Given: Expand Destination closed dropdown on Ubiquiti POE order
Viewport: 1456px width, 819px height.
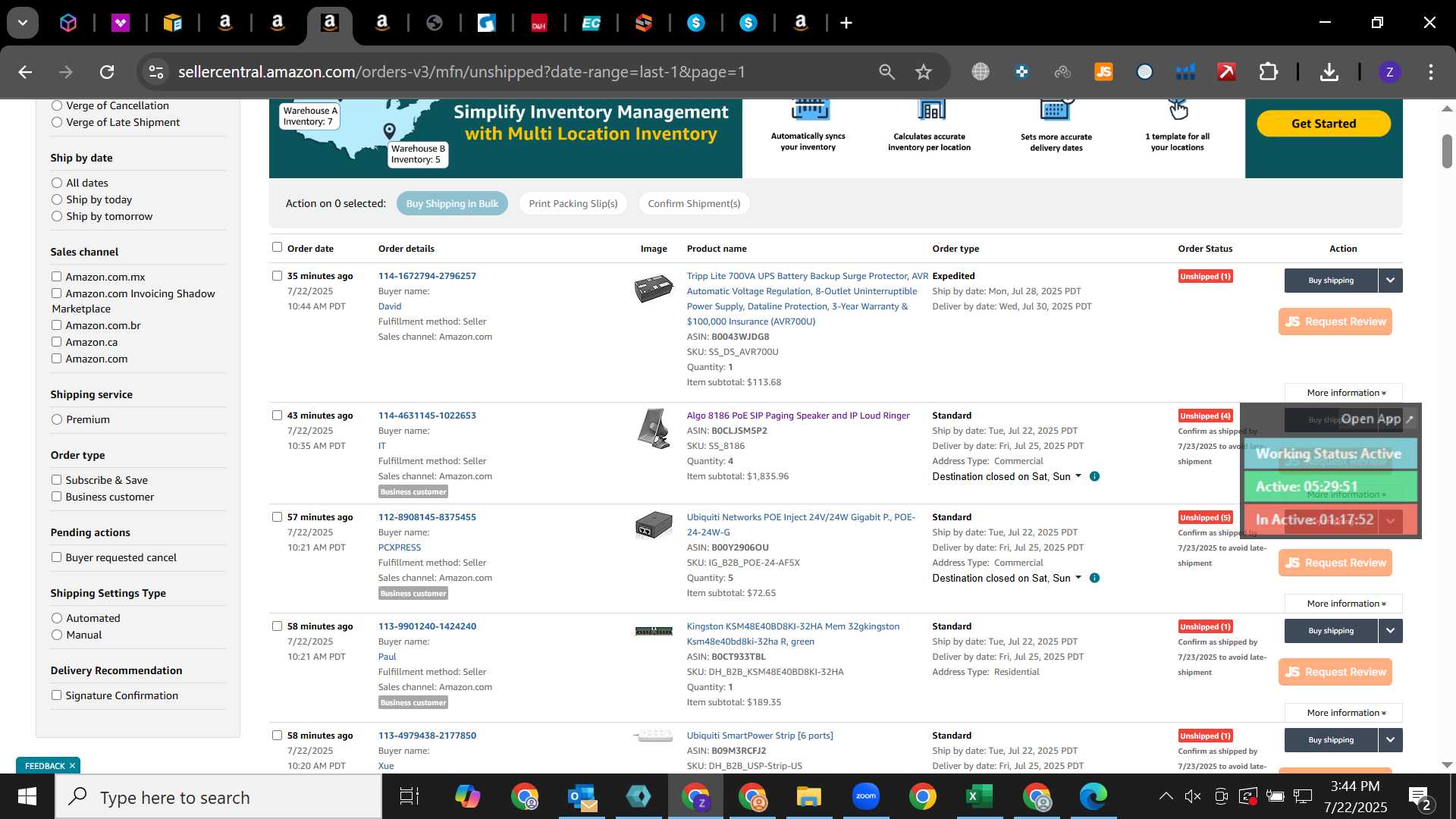Looking at the screenshot, I should pyautogui.click(x=1078, y=578).
